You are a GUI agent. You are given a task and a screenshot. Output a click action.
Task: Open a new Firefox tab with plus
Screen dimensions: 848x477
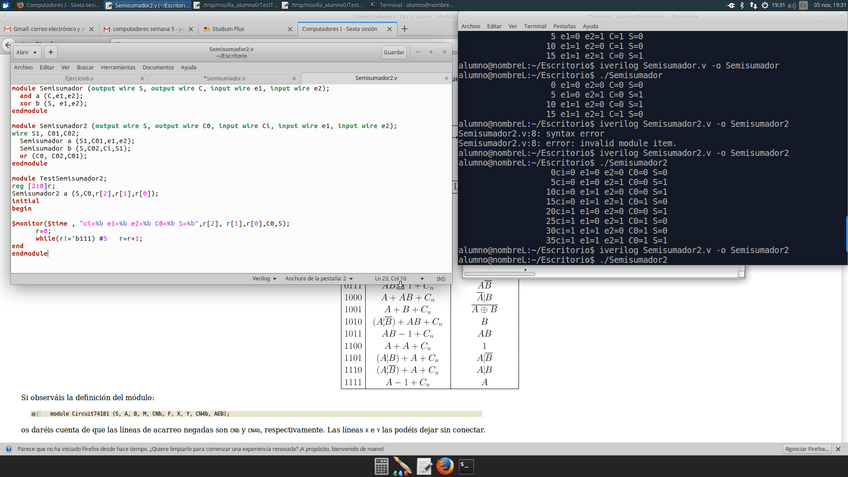[405, 29]
